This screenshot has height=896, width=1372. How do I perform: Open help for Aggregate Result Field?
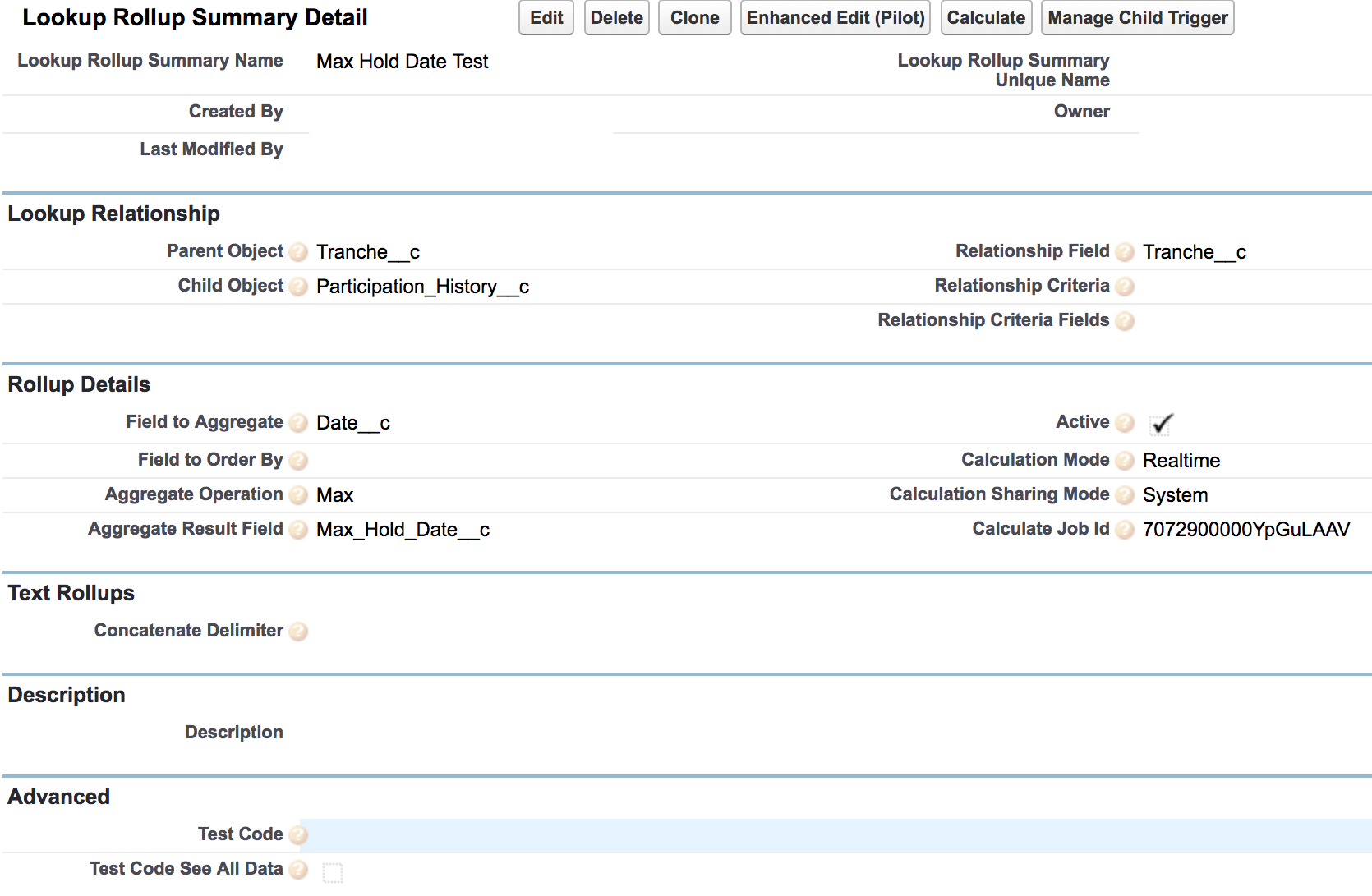298,530
